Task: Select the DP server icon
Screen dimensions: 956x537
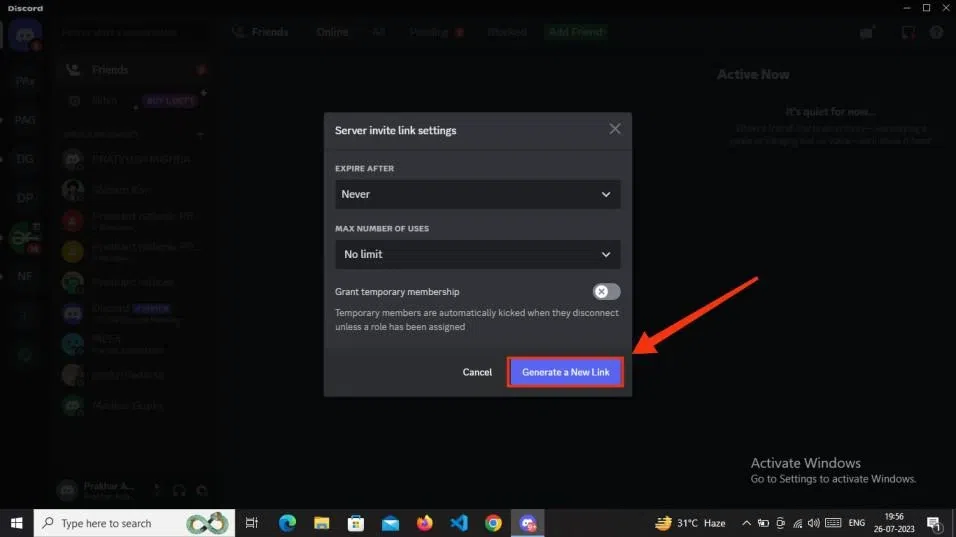Action: tap(25, 197)
